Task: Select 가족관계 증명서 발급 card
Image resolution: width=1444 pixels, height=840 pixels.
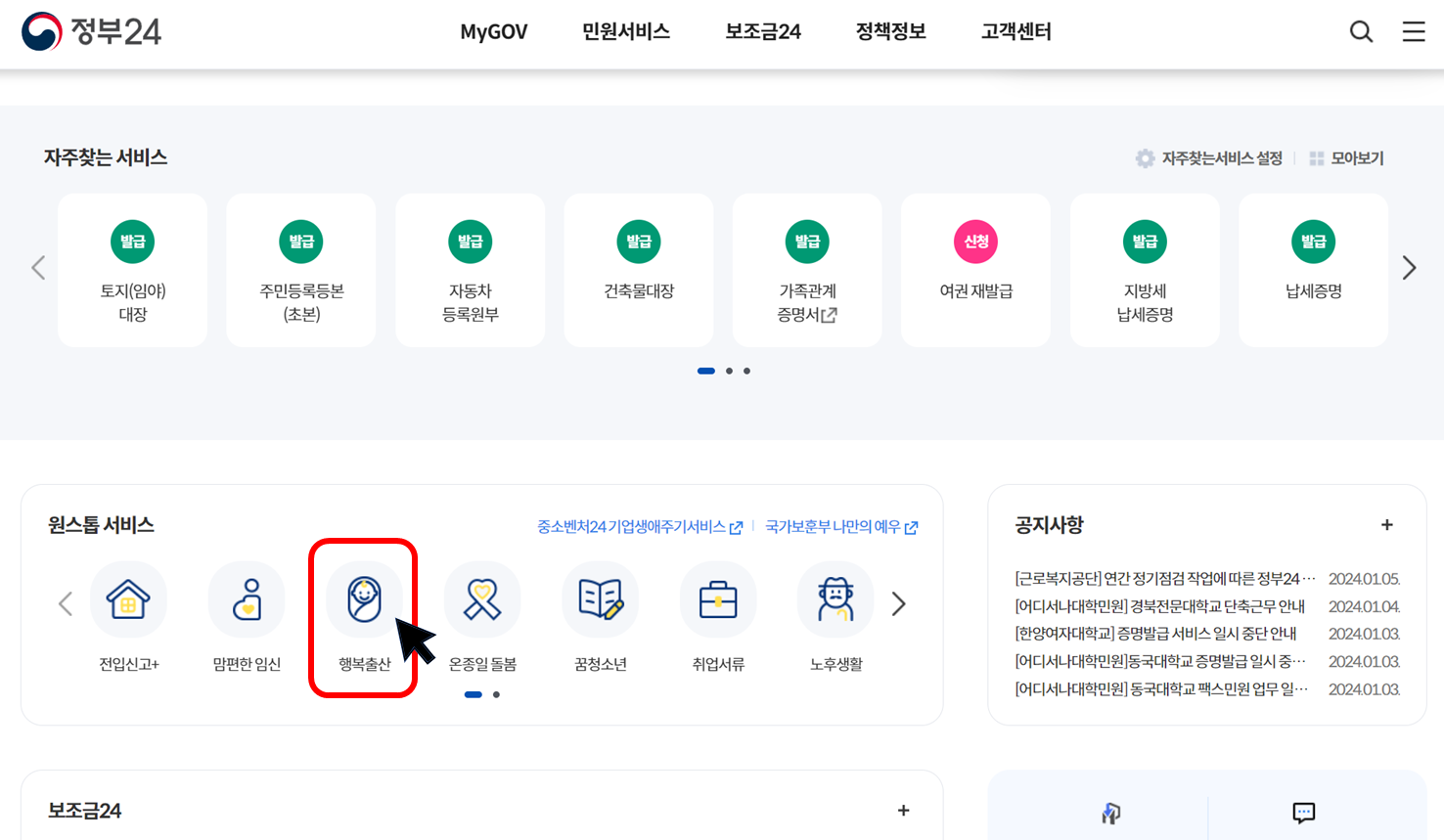Action: point(807,270)
